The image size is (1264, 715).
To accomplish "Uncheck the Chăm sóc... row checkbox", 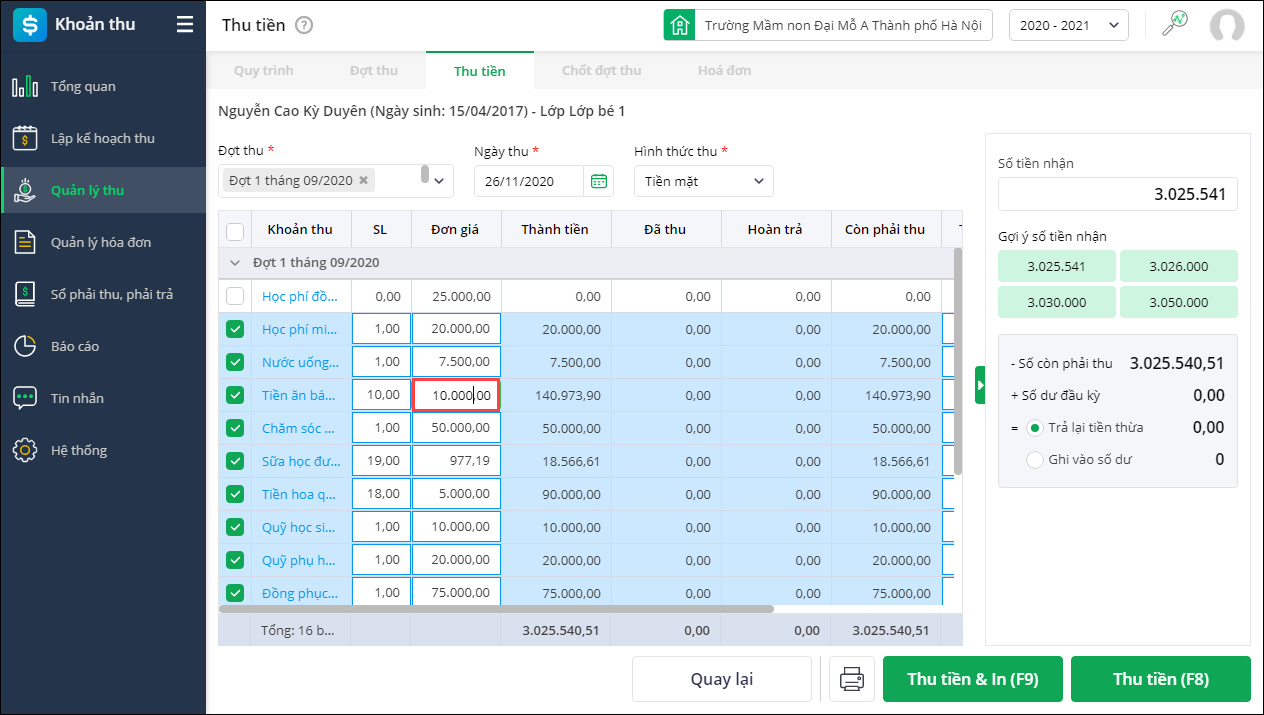I will click(x=235, y=428).
